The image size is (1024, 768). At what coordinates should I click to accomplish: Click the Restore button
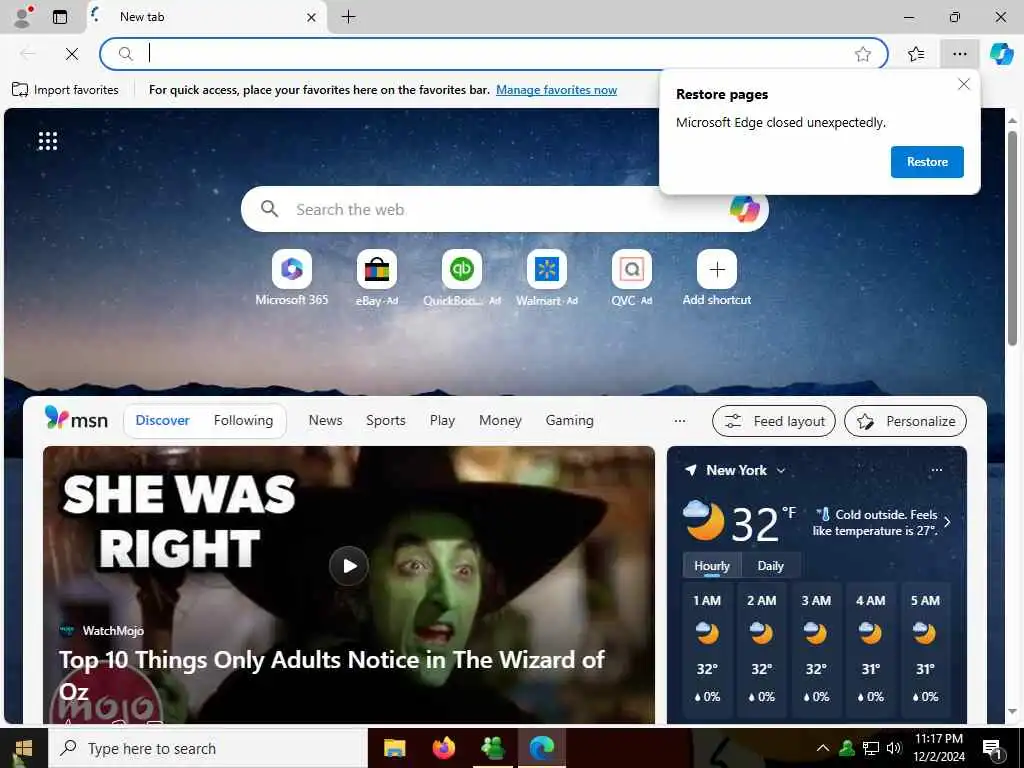[x=927, y=162]
